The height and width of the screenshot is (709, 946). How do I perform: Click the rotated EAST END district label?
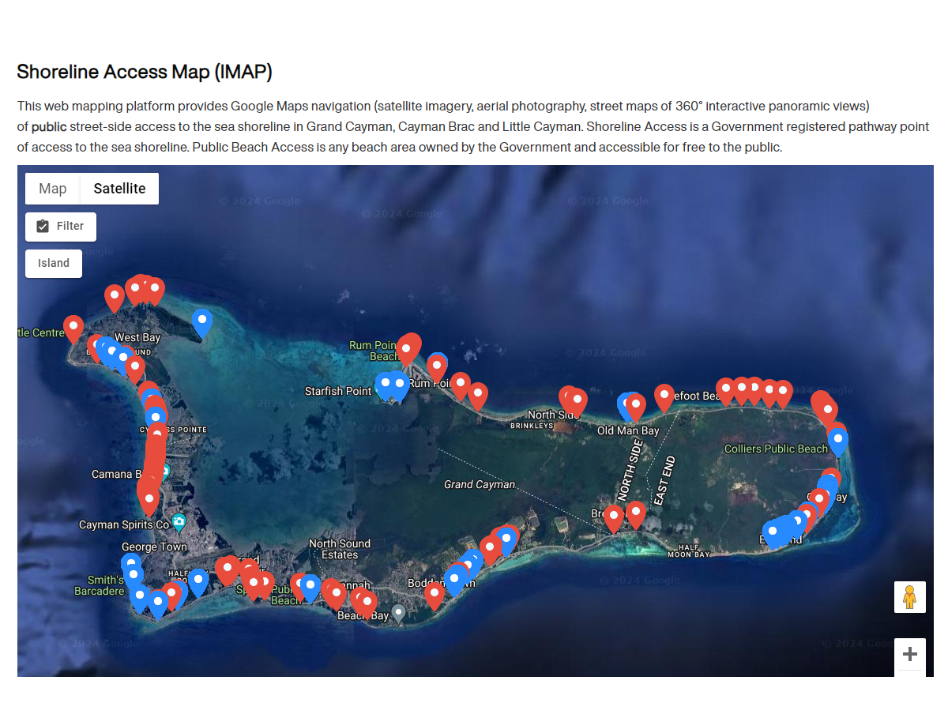pos(664,480)
